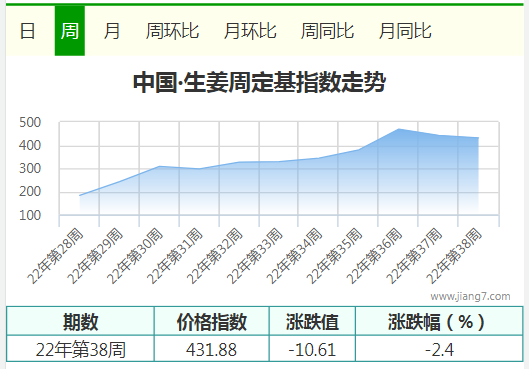Click the 22年第38周 axis label on chart
The width and height of the screenshot is (529, 369).
pyautogui.click(x=454, y=256)
